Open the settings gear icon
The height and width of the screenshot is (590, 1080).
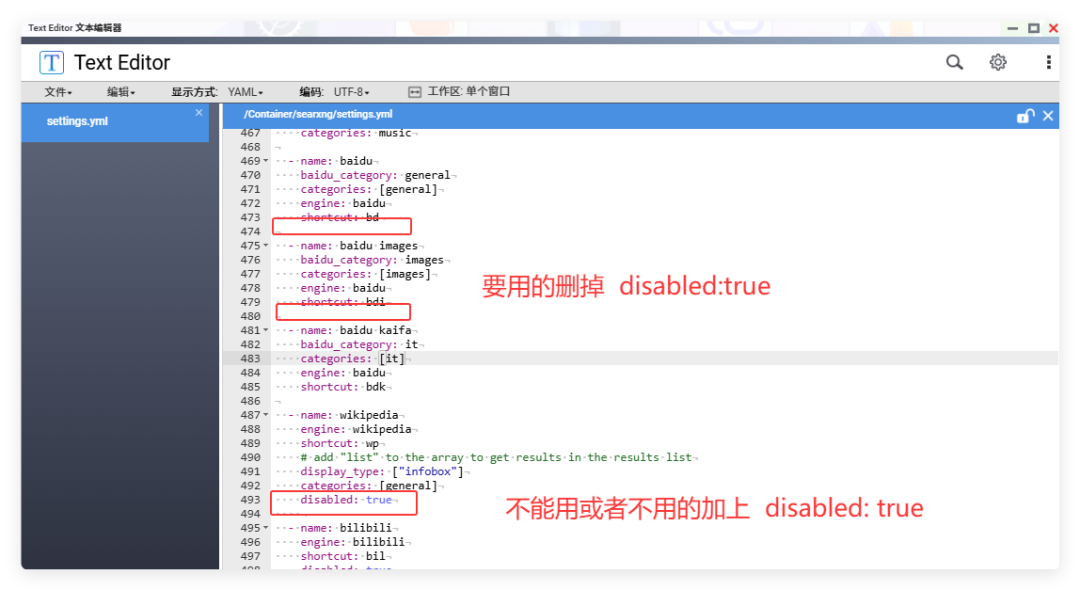tap(998, 61)
